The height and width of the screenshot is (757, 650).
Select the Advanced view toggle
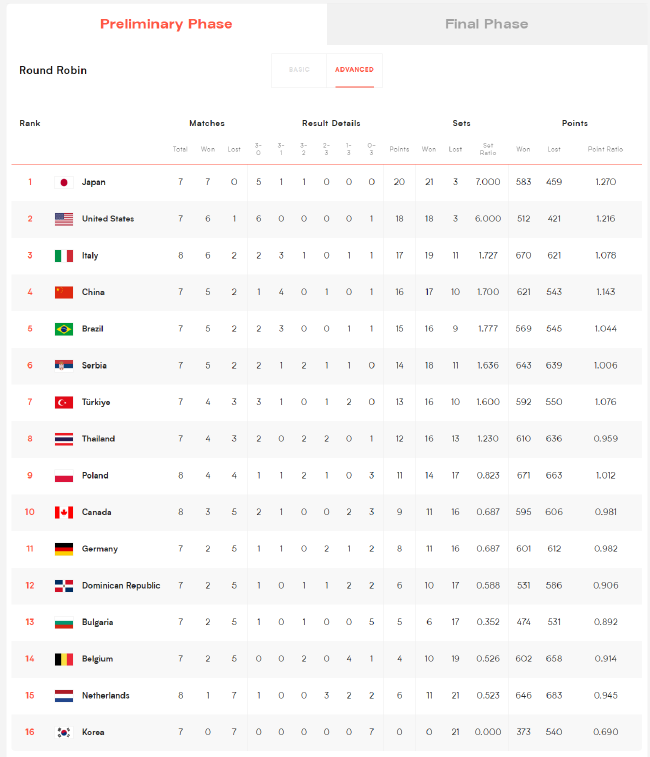pos(354,70)
